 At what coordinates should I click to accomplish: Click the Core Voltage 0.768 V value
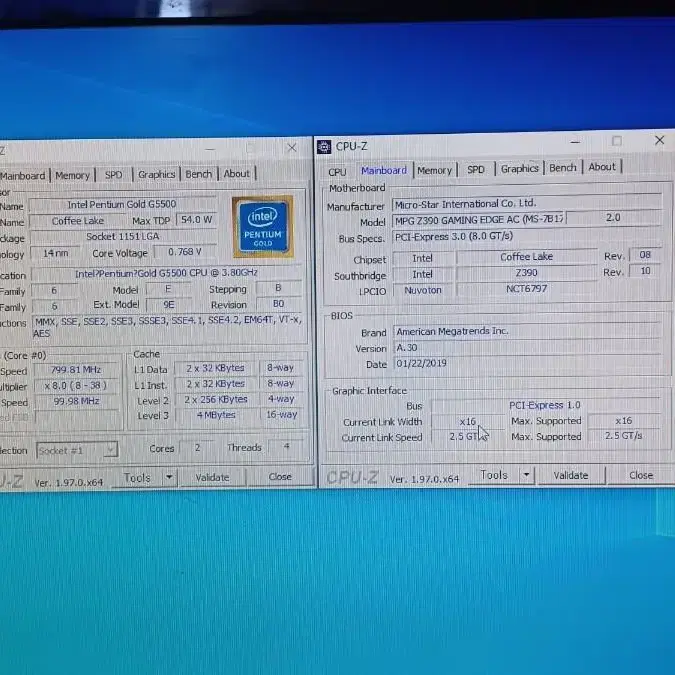pyautogui.click(x=185, y=252)
